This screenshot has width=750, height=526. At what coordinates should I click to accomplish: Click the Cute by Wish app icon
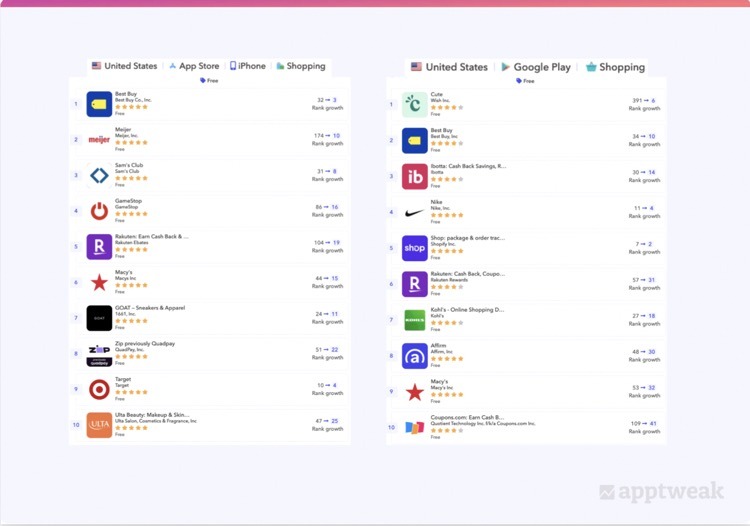click(x=415, y=105)
